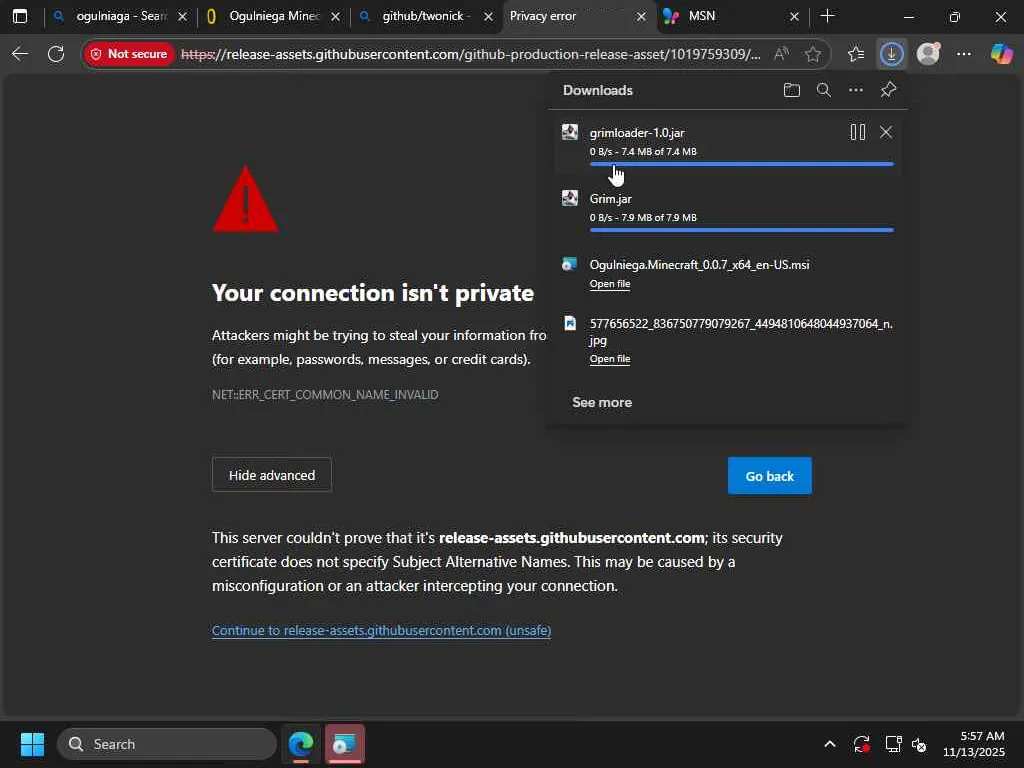Image resolution: width=1024 pixels, height=768 pixels.
Task: Search downloads with magnifier icon
Action: pos(824,90)
